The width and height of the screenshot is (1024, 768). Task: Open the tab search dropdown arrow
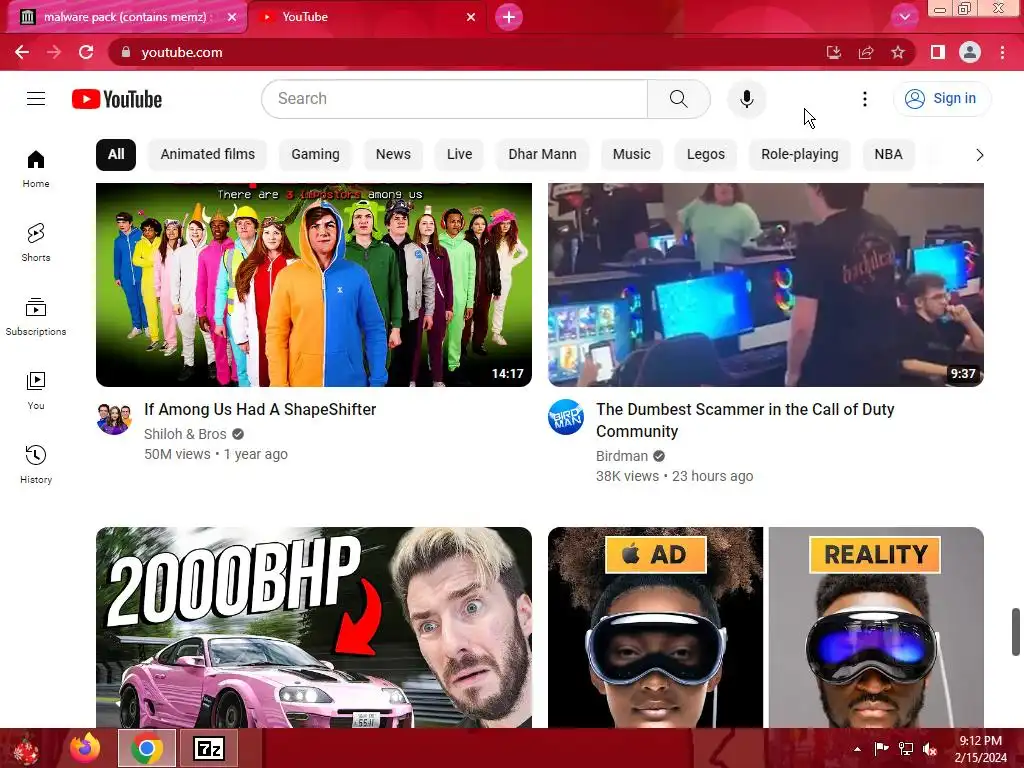point(904,17)
